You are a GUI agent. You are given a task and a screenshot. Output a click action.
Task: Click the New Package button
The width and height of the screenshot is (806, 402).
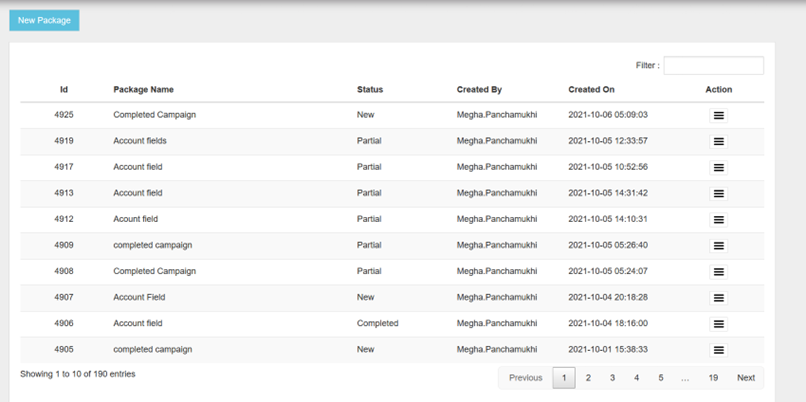pyautogui.click(x=44, y=20)
